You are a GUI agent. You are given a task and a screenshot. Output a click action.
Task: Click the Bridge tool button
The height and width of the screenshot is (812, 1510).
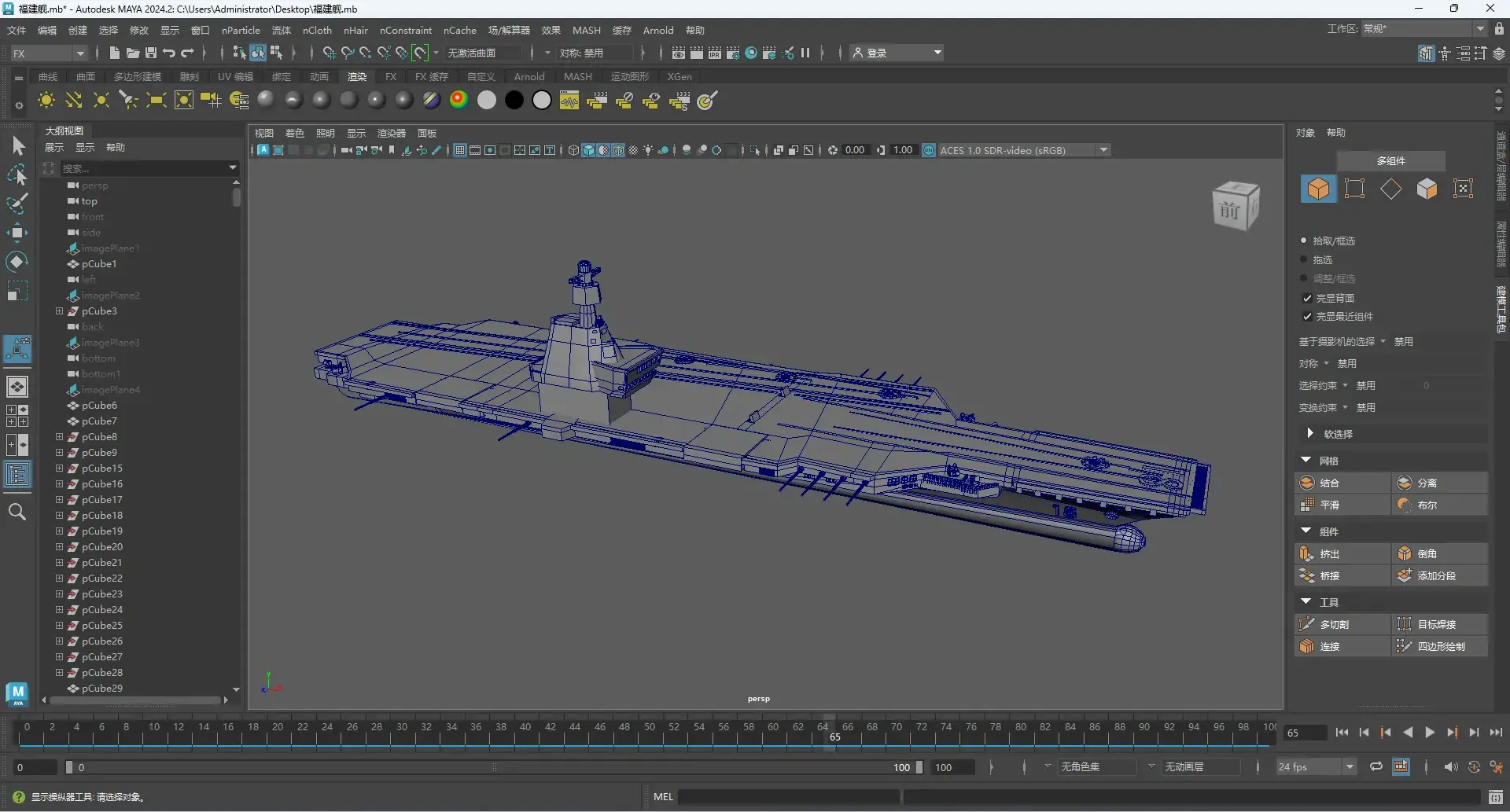point(1342,575)
